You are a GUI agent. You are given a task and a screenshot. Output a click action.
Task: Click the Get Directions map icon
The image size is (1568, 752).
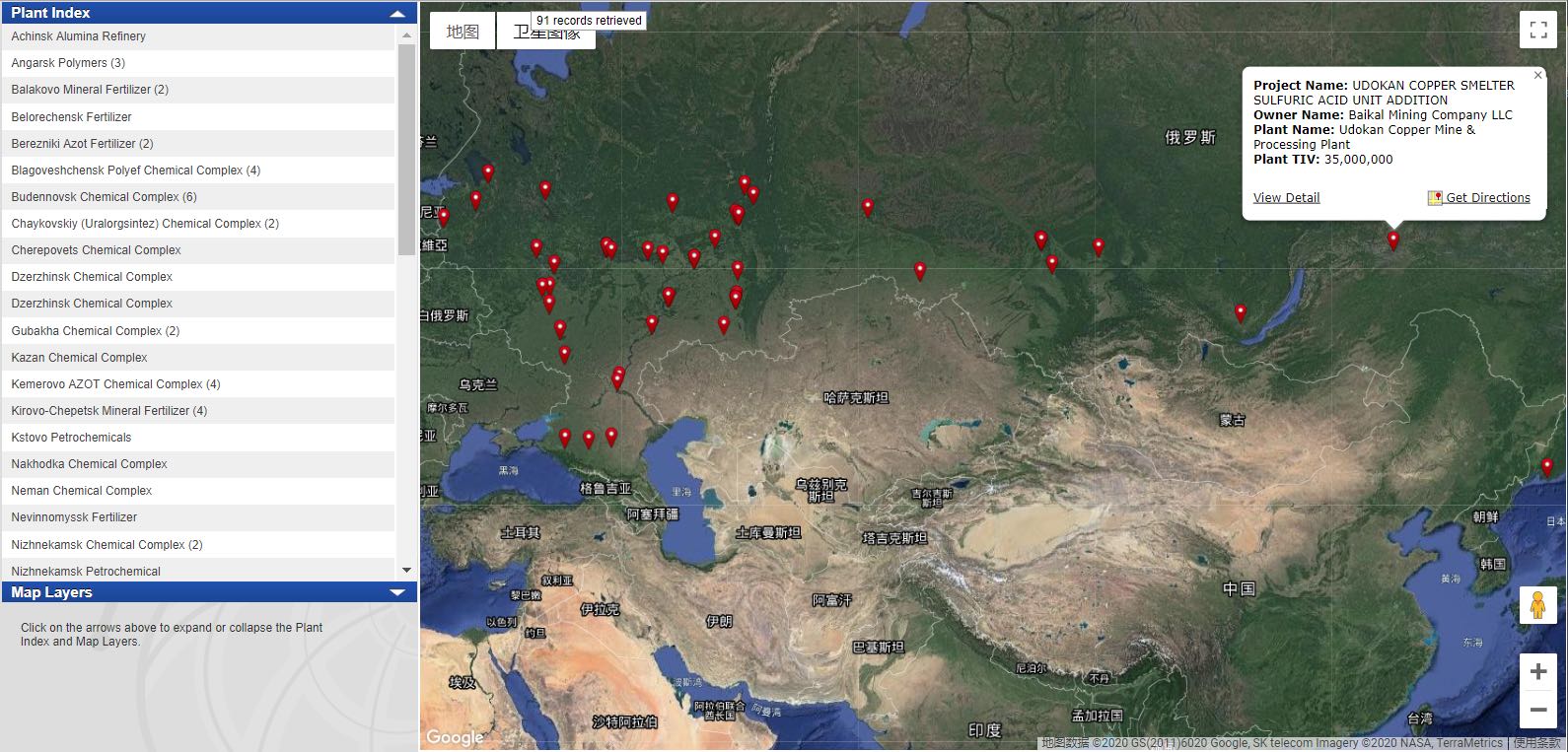pos(1435,198)
